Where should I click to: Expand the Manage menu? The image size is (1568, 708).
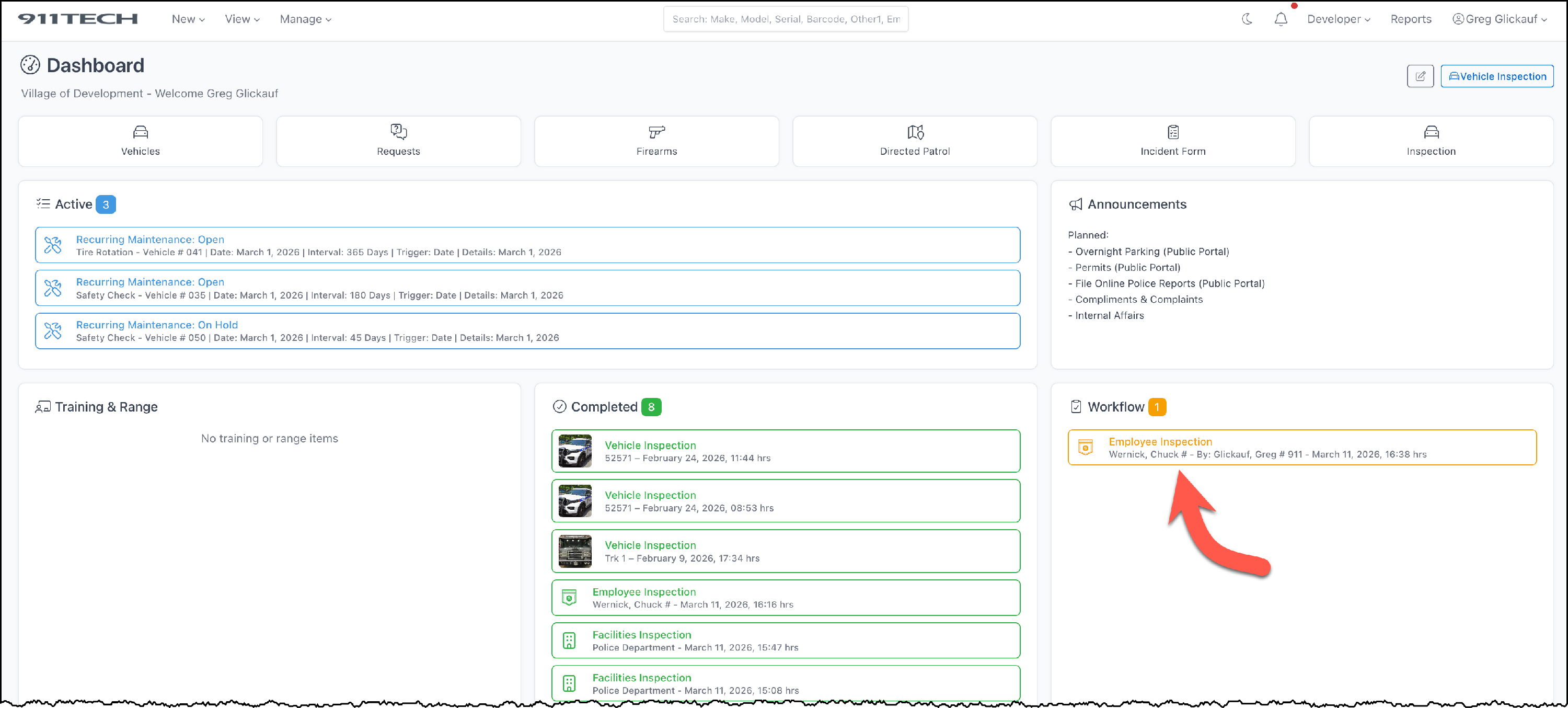click(x=305, y=19)
